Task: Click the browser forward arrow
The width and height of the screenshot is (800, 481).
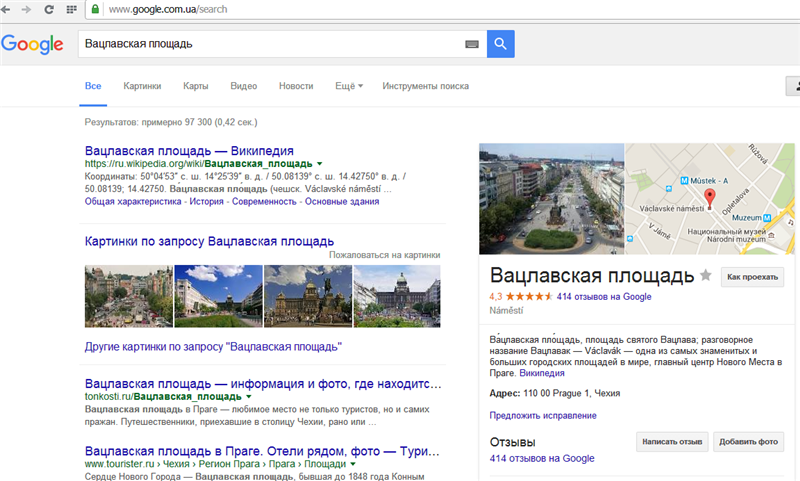Action: (x=27, y=9)
